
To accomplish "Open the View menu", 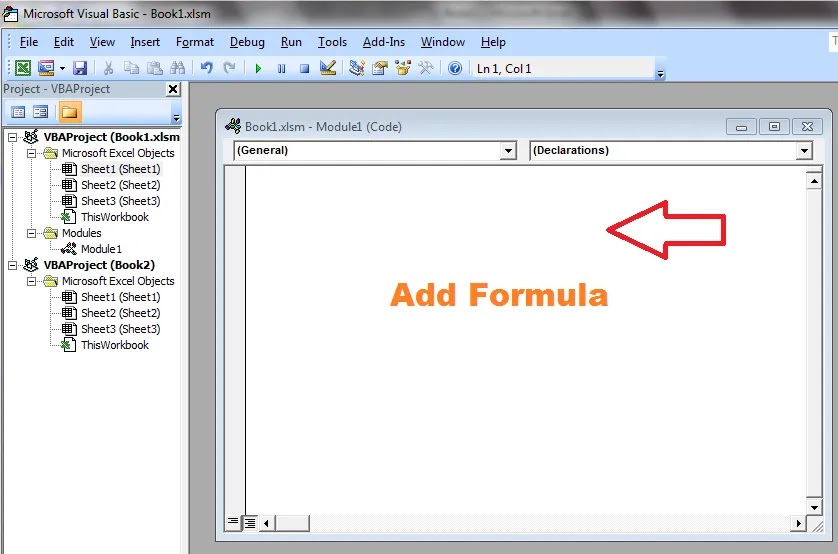I will (102, 42).
